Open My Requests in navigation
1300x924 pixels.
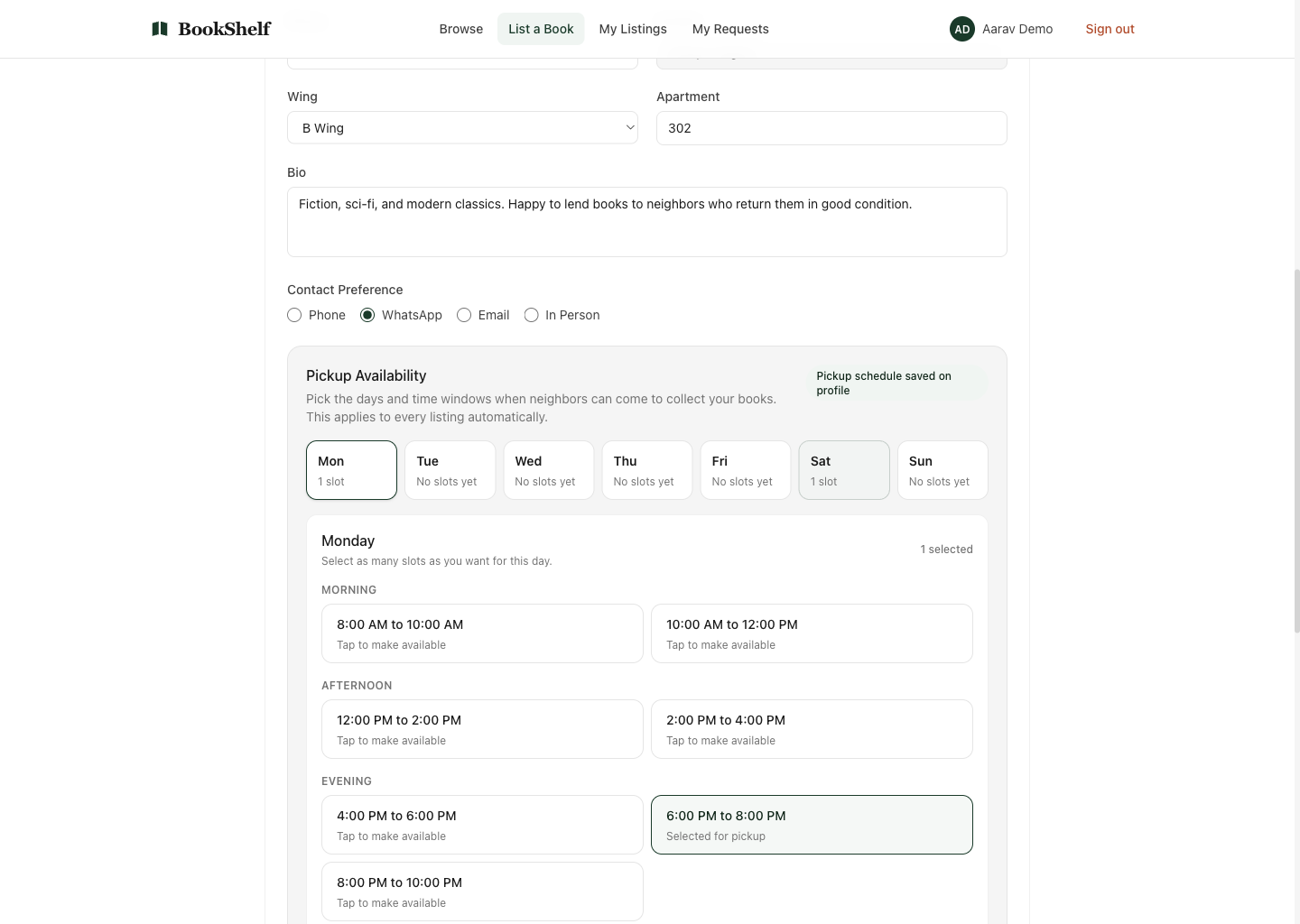[729, 29]
